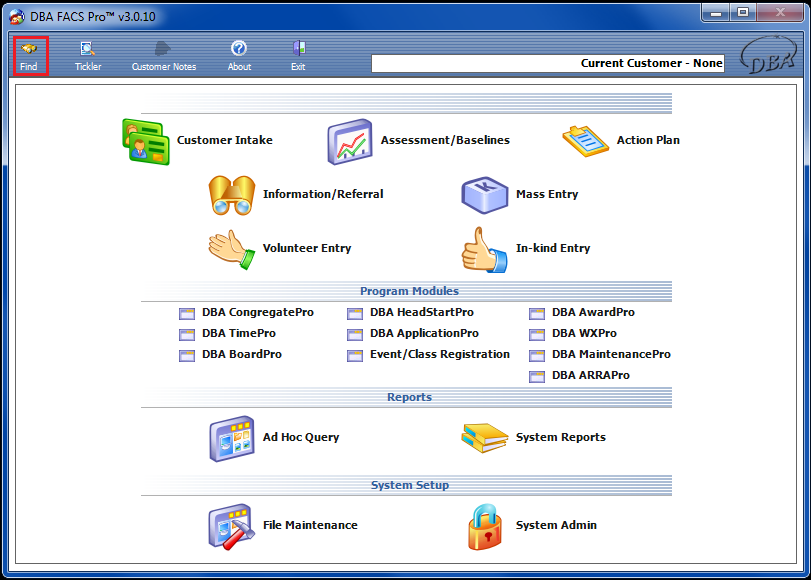The image size is (811, 580).
Task: Open the Assessment/Baselines text link
Action: [445, 140]
